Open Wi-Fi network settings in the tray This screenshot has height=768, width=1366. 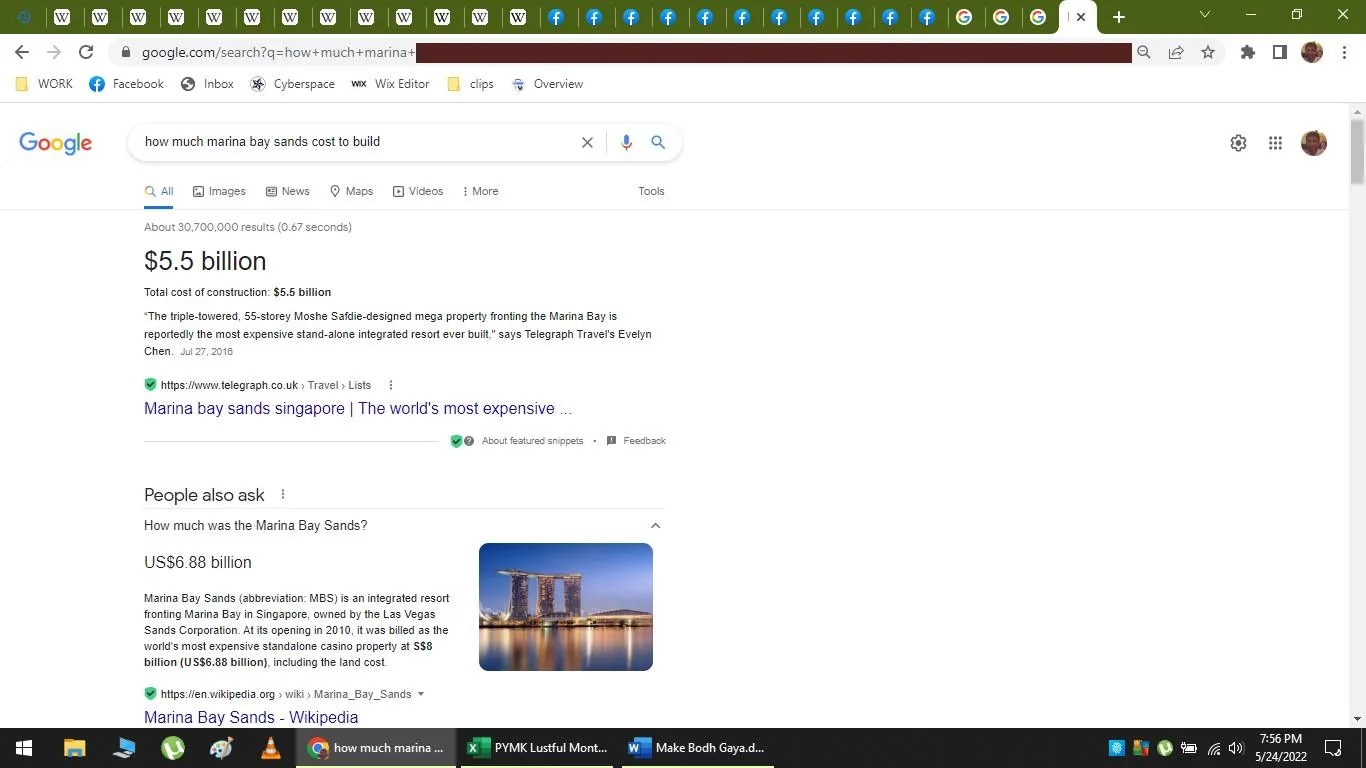click(x=1213, y=748)
